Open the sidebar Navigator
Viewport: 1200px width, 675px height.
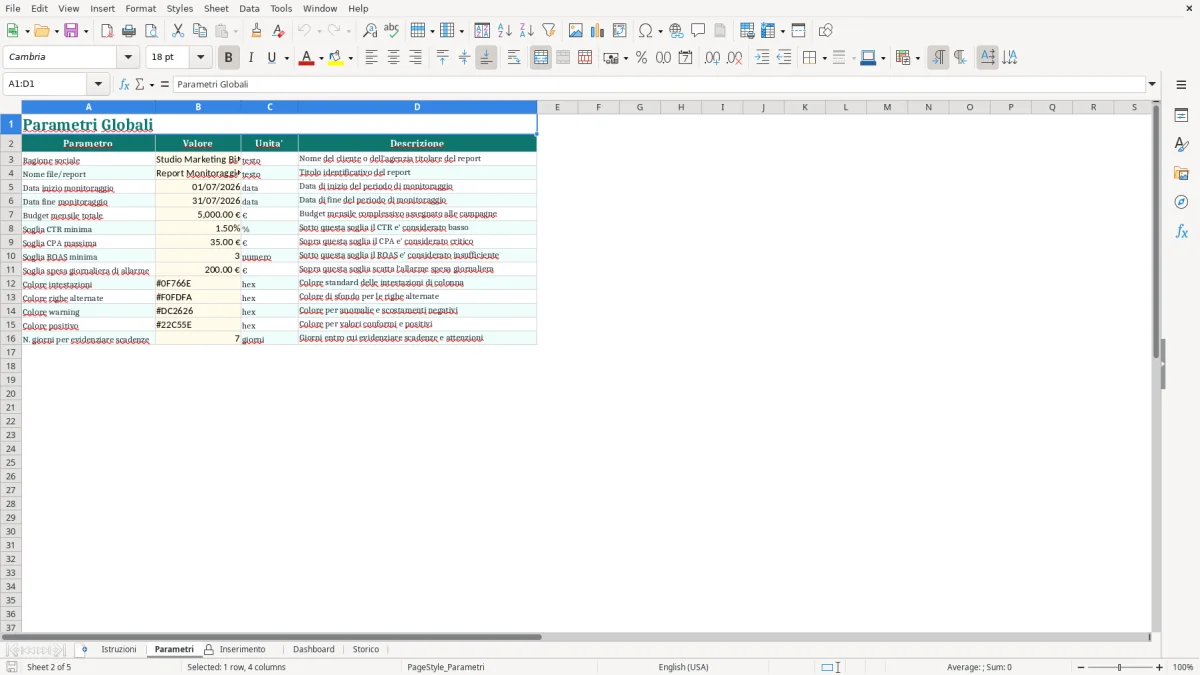pyautogui.click(x=1181, y=203)
